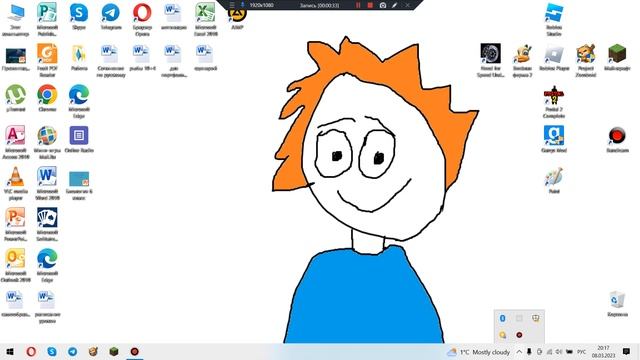Viewport: 640px width, 360px height.
Task: Click the Bluetooth icon in tray overflow
Action: [x=502, y=318]
